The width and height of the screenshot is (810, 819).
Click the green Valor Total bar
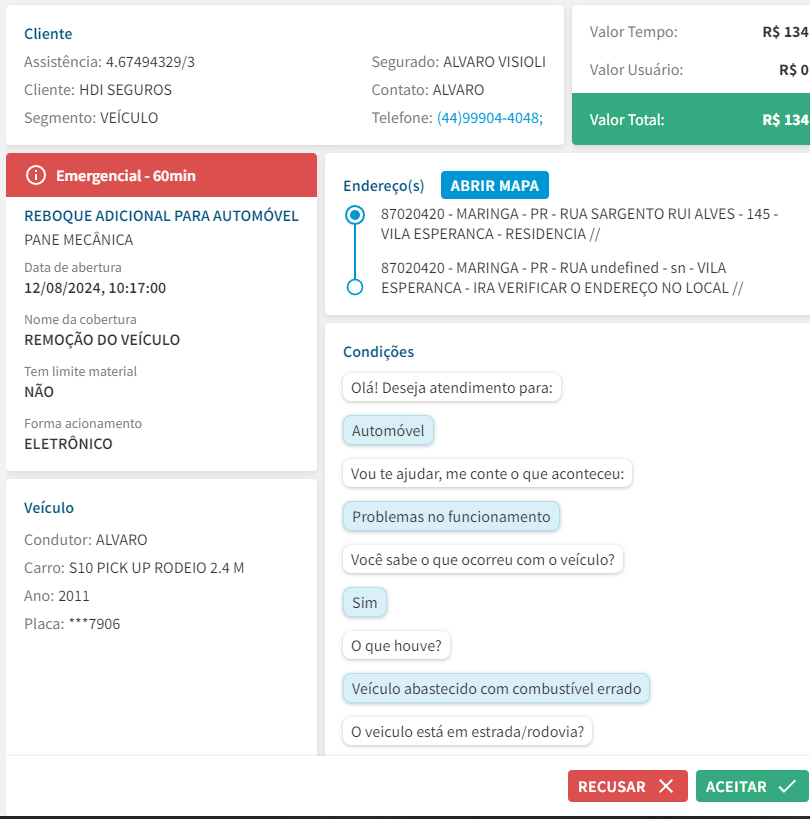[690, 119]
